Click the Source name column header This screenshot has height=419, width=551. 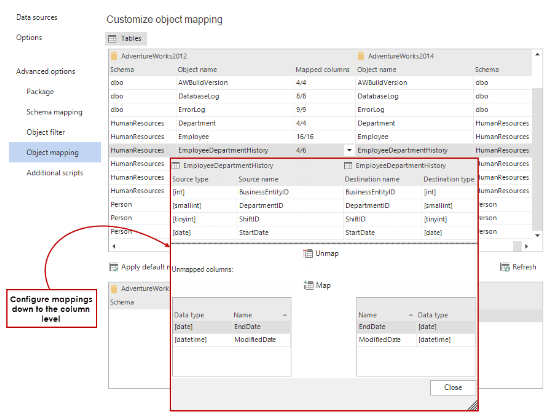[258, 179]
